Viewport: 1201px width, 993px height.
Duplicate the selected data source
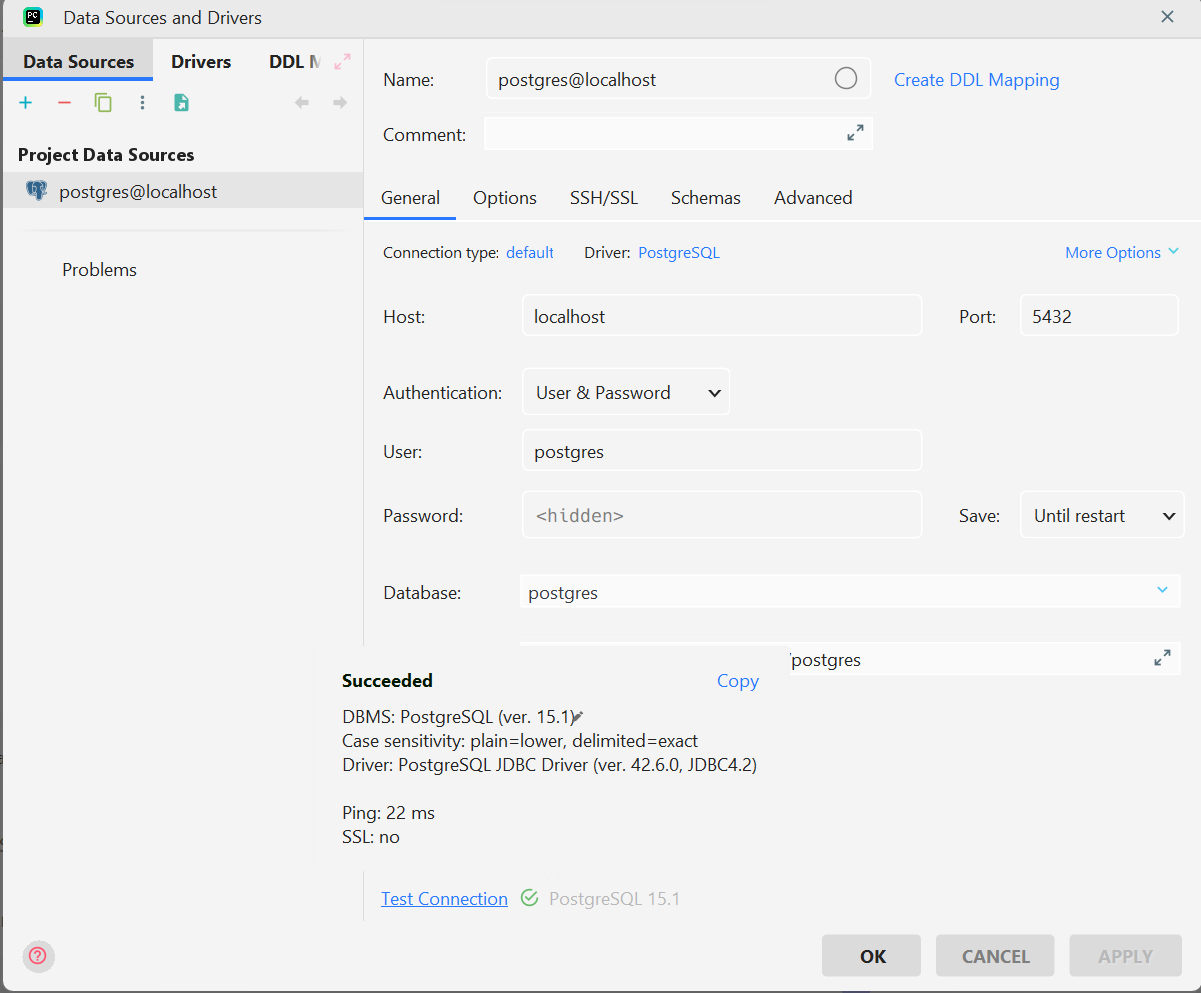pos(103,103)
